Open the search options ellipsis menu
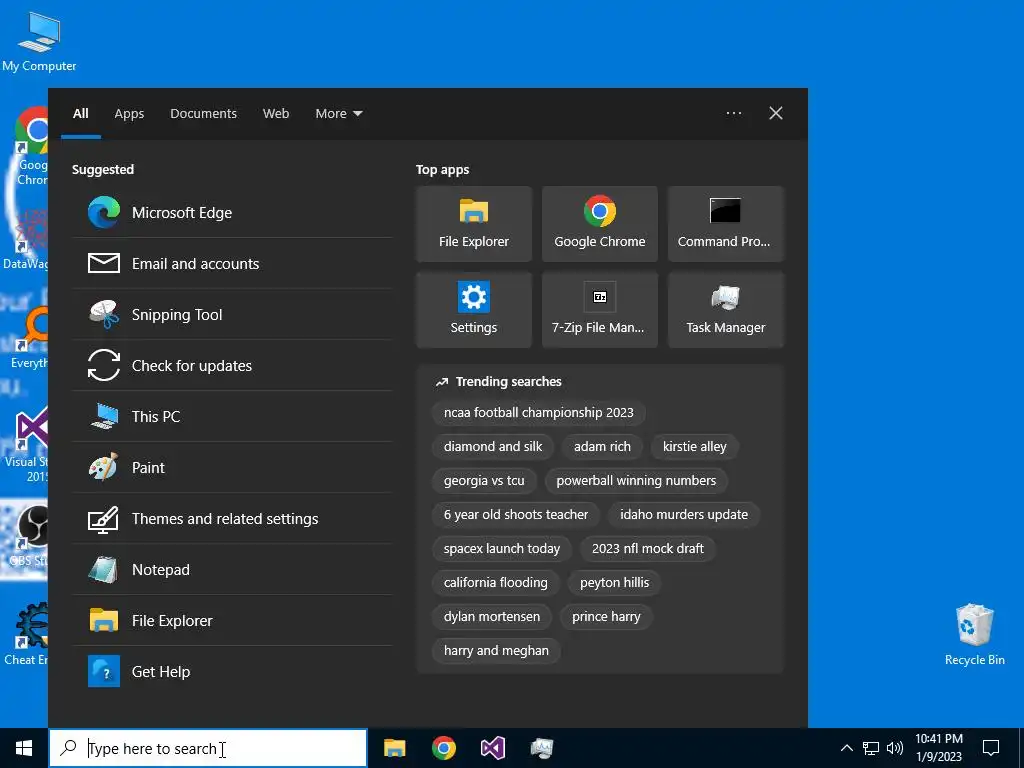 [733, 113]
